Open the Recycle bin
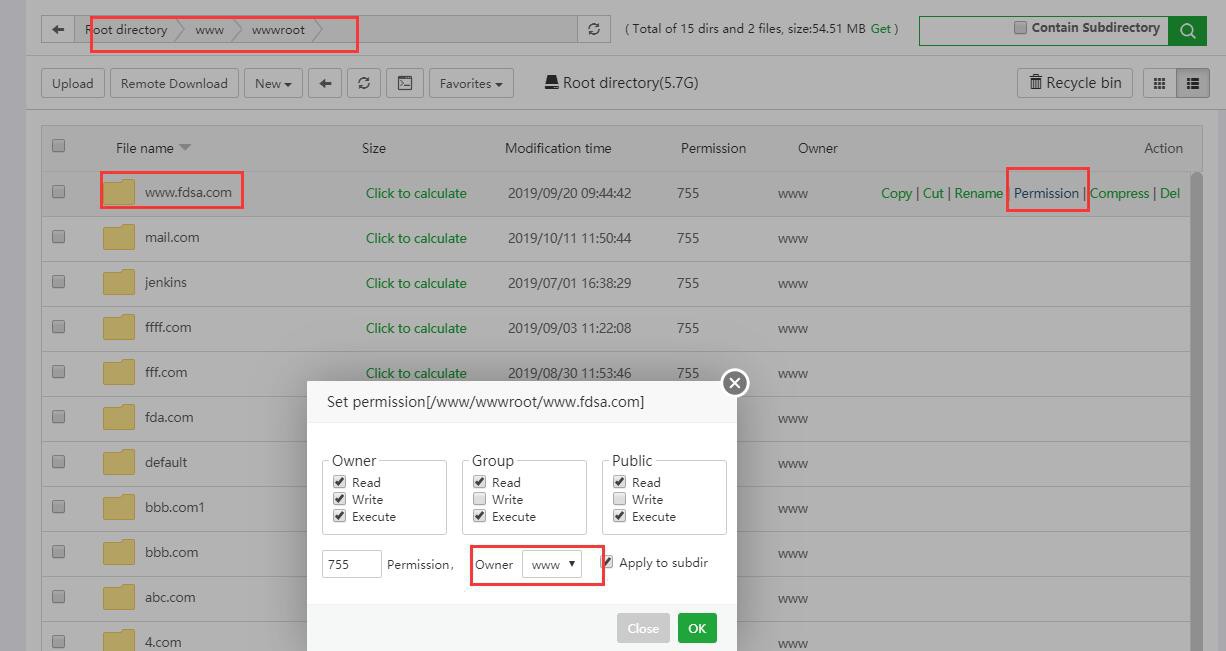Screen dimensions: 1226x651 pyautogui.click(x=1075, y=83)
